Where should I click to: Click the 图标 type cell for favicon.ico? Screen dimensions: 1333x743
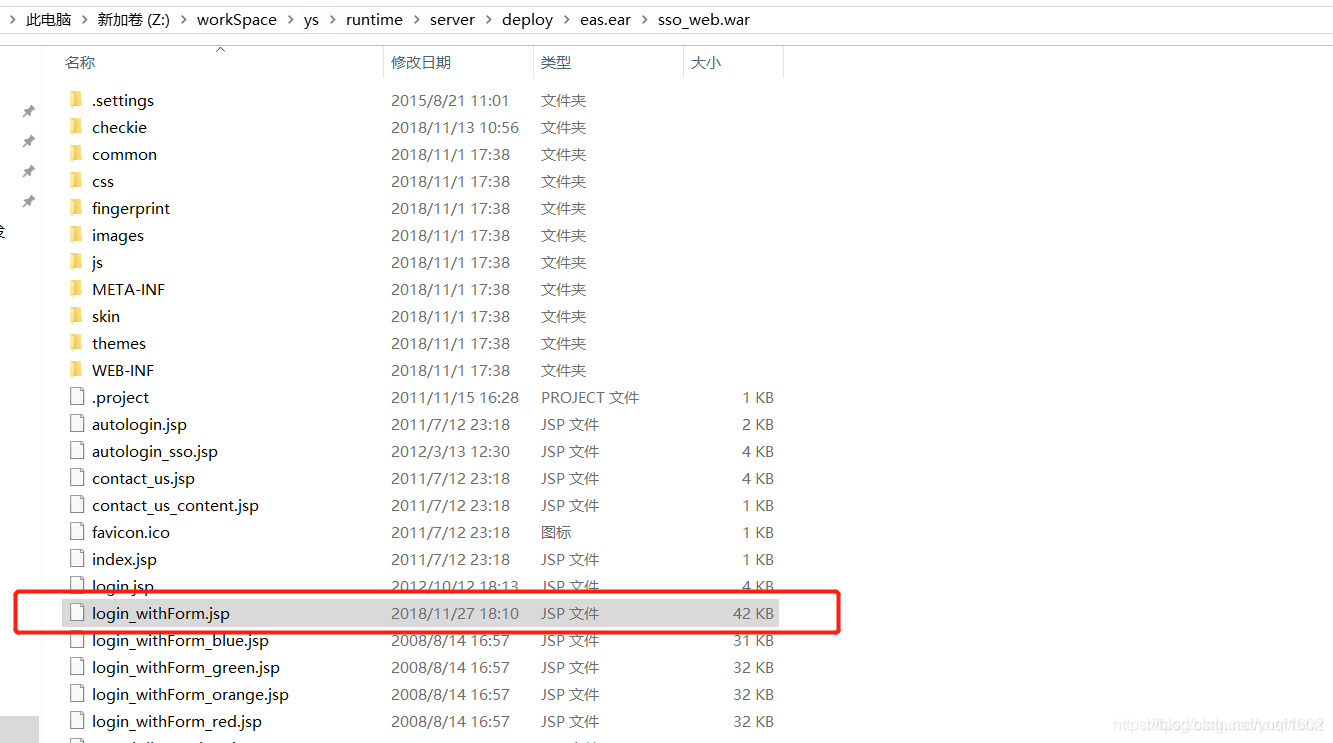pyautogui.click(x=556, y=532)
